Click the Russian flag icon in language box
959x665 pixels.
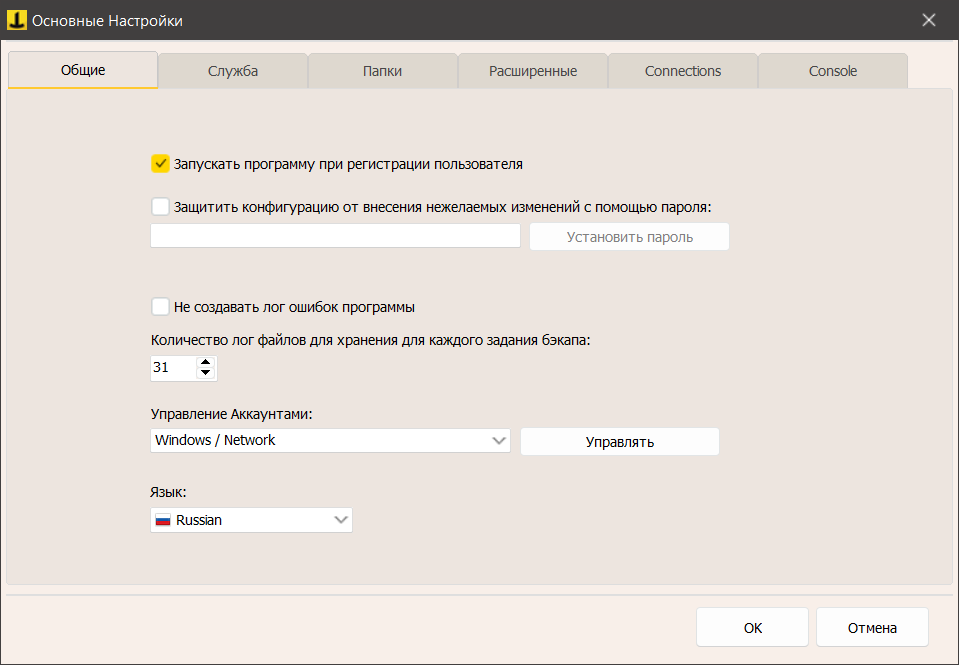click(x=162, y=521)
